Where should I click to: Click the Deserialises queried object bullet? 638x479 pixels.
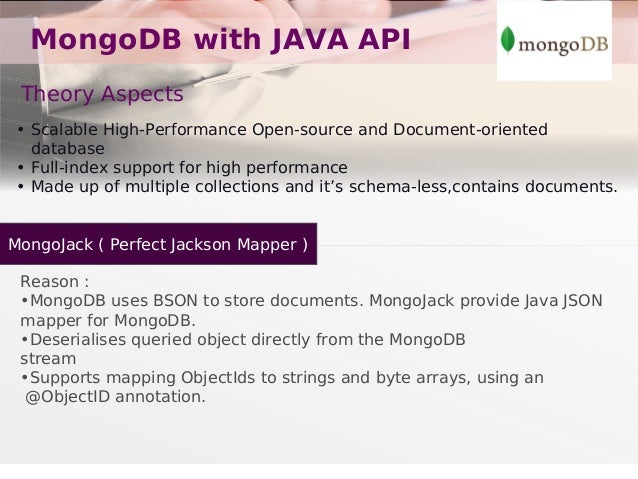coord(243,339)
